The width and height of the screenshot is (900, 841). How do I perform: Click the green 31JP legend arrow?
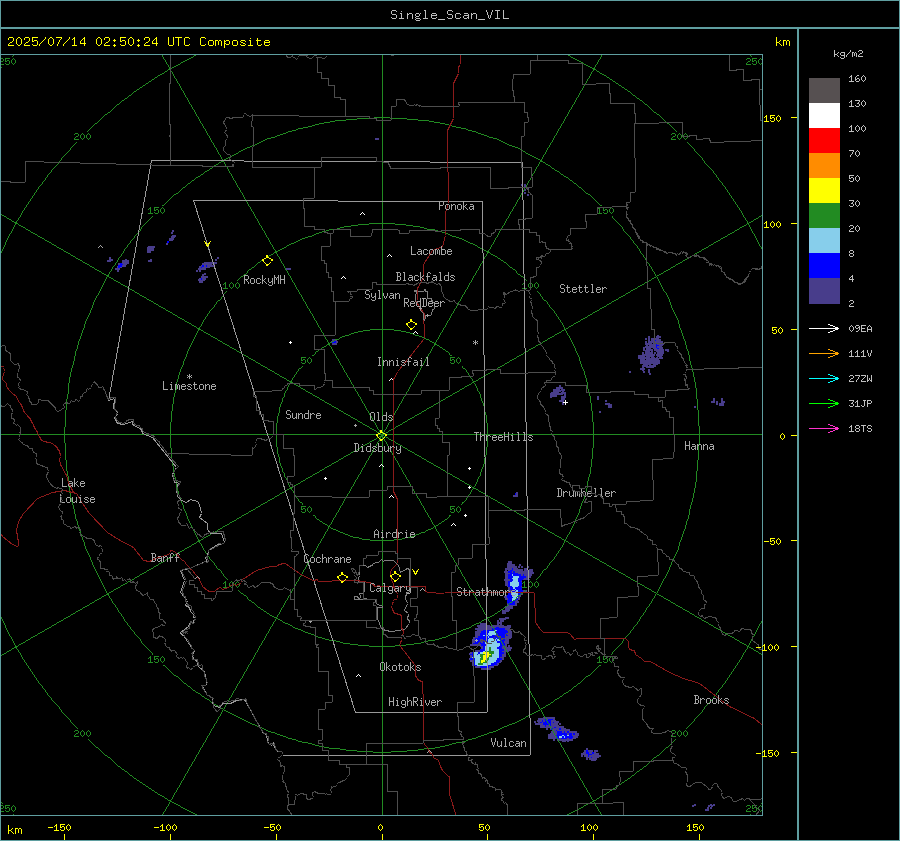pyautogui.click(x=824, y=404)
